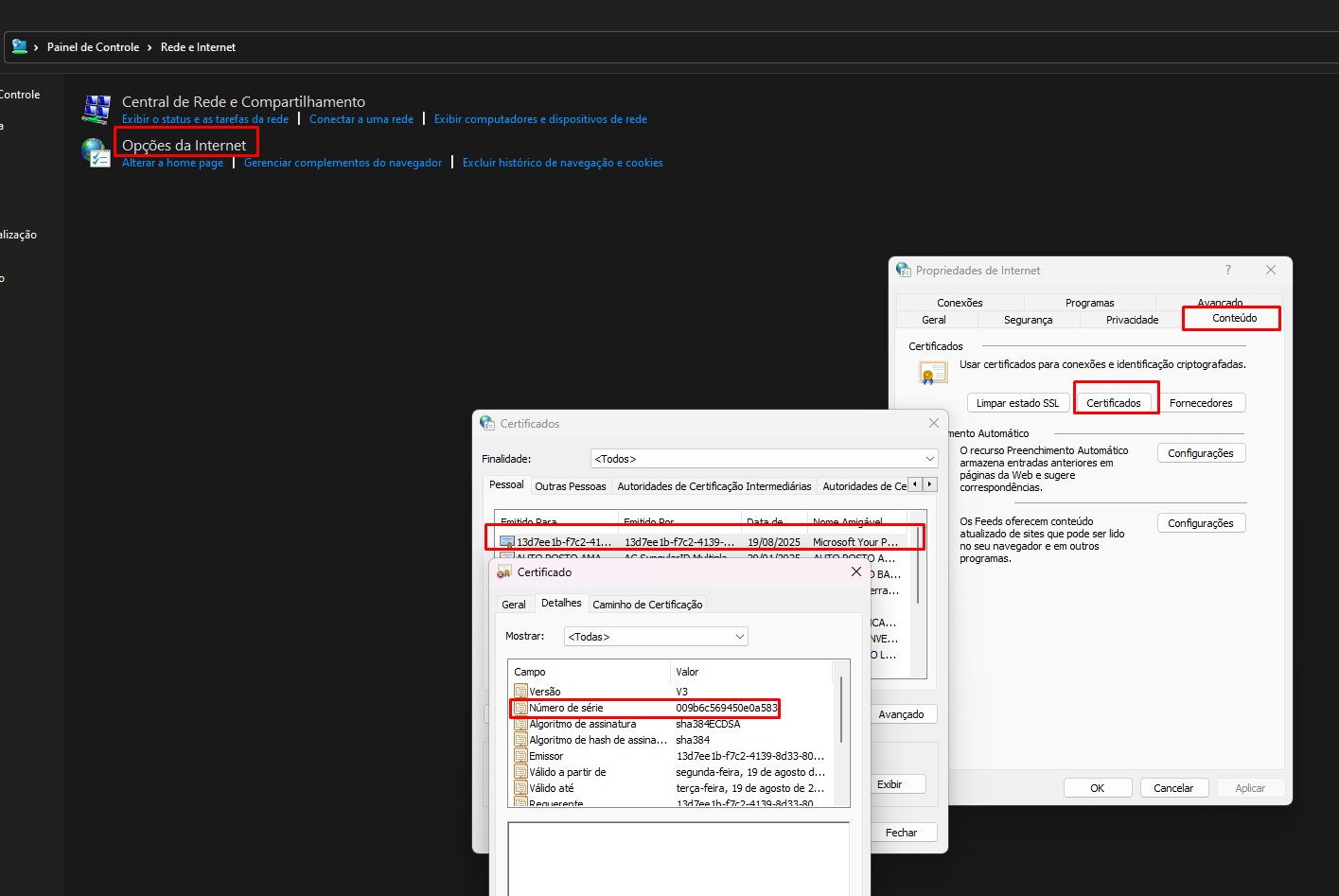Open the Programas tab

click(x=1089, y=303)
